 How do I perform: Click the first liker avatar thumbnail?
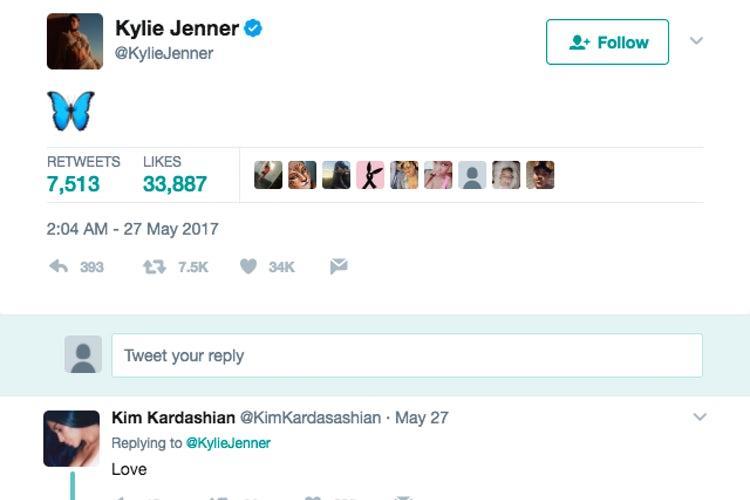click(x=268, y=176)
